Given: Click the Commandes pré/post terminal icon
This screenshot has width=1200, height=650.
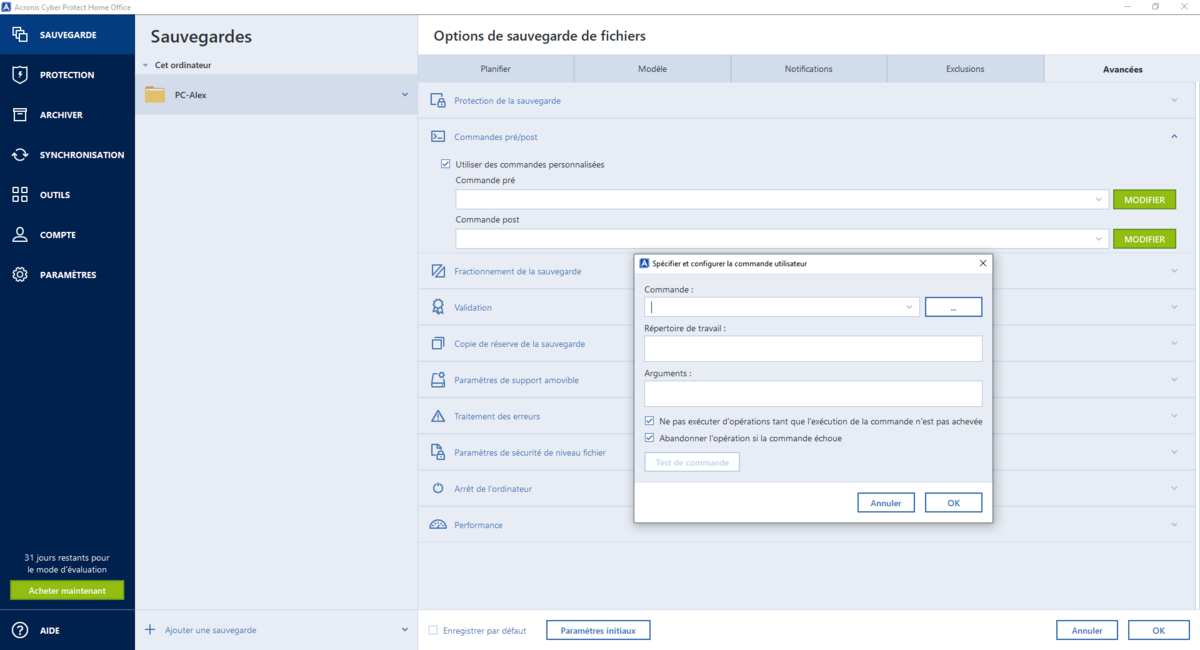Looking at the screenshot, I should 438,137.
